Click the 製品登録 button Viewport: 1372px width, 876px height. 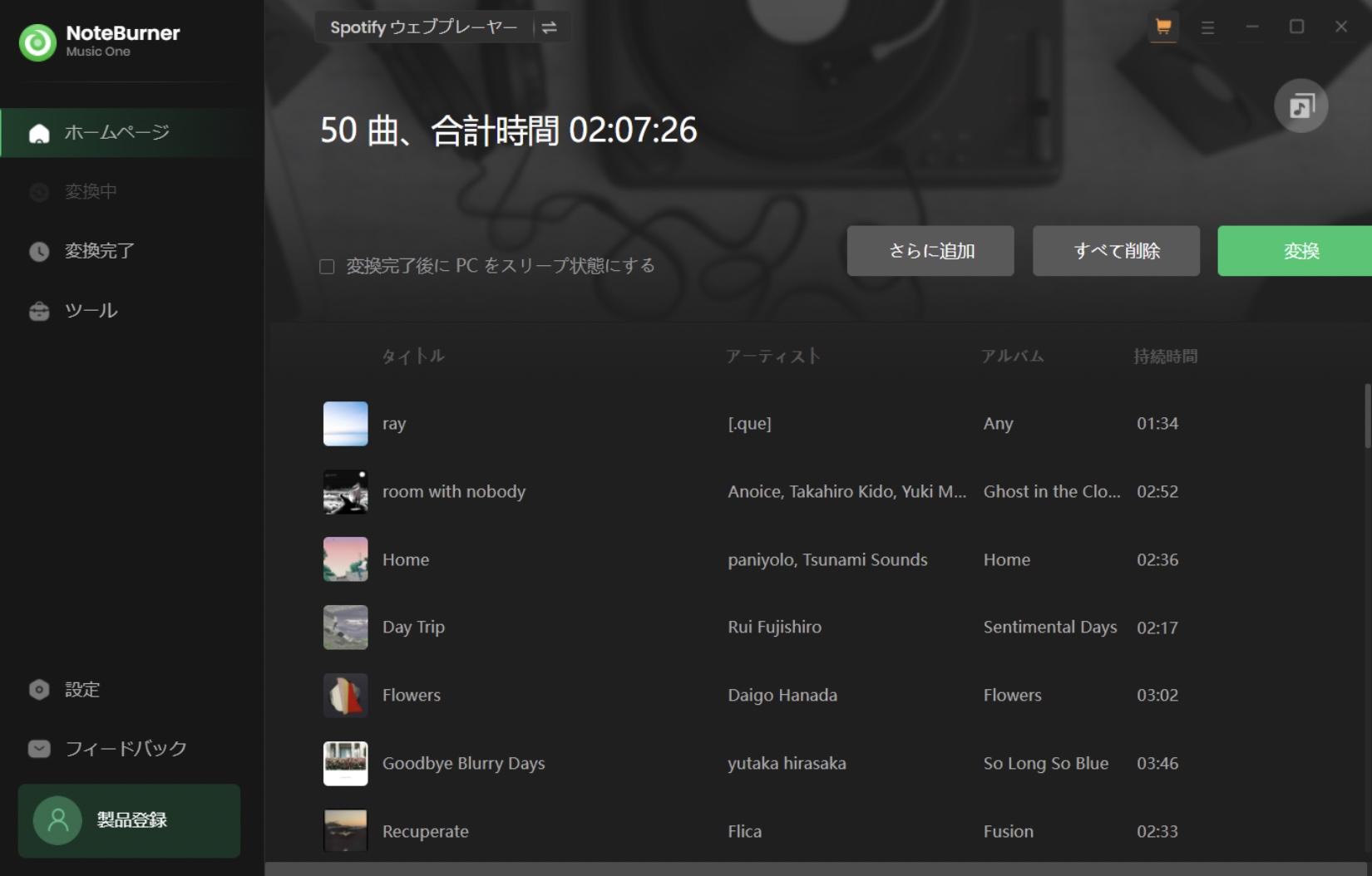coord(129,820)
